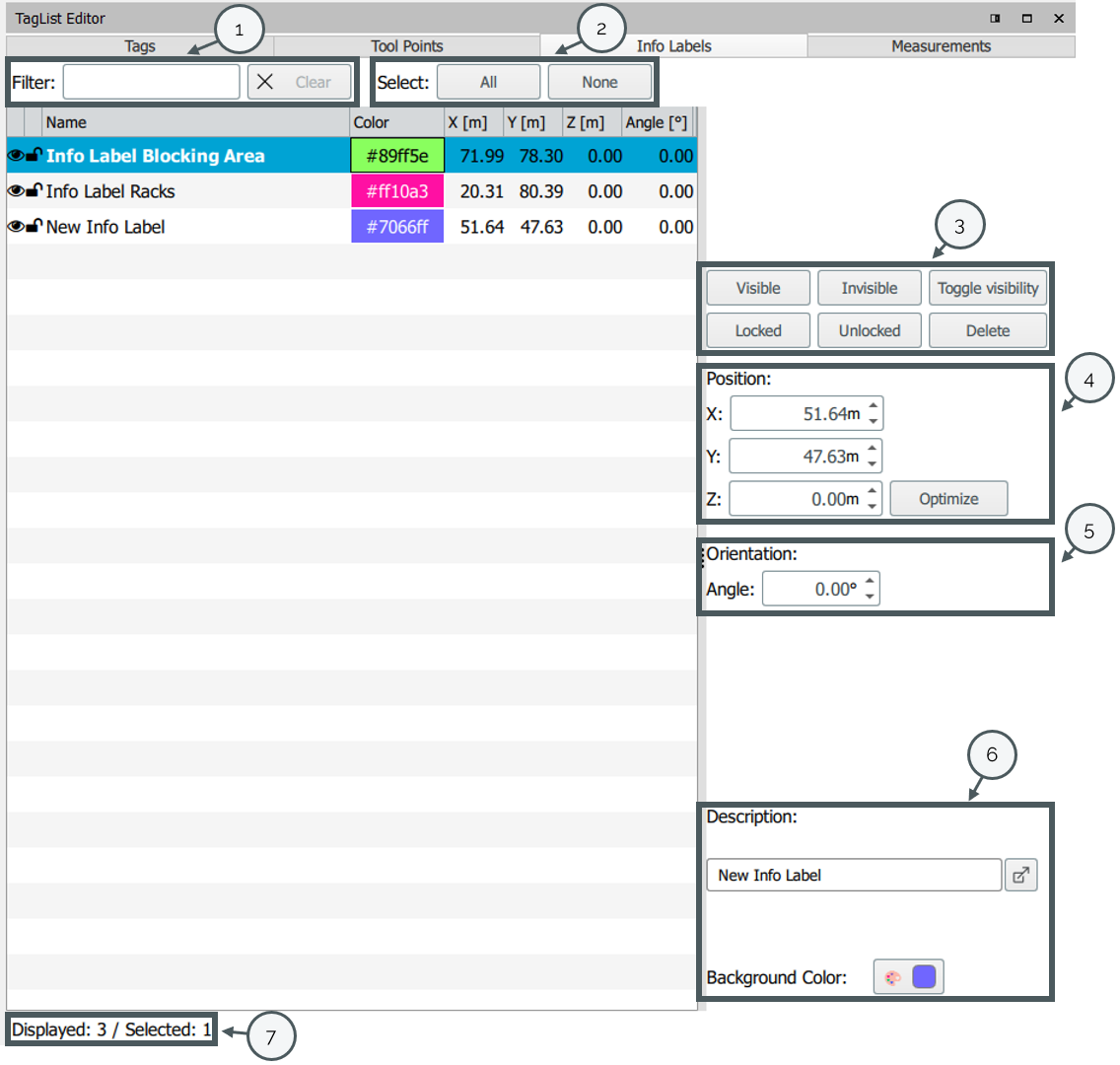Click lock icon of Info Label Racks

[34, 191]
